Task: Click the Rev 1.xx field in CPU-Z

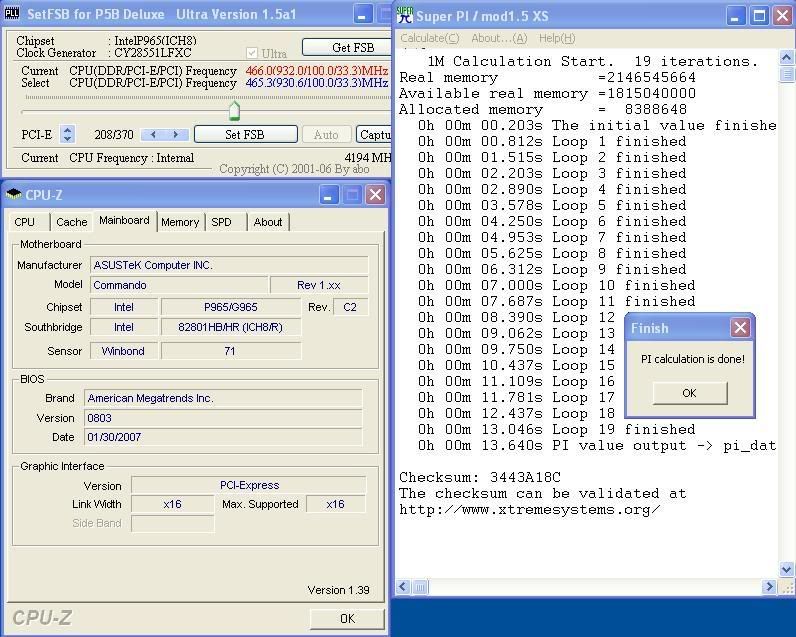Action: (x=319, y=285)
